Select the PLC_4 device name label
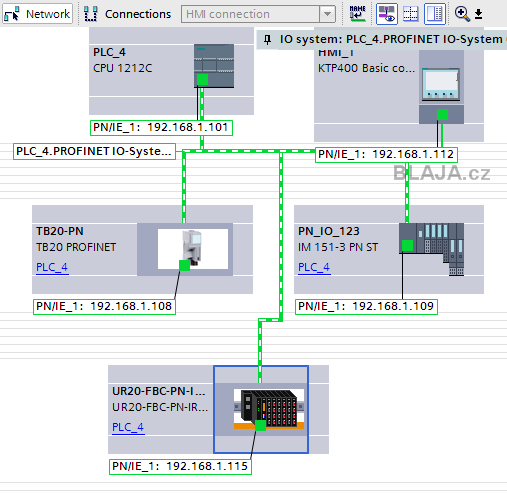 pyautogui.click(x=109, y=52)
